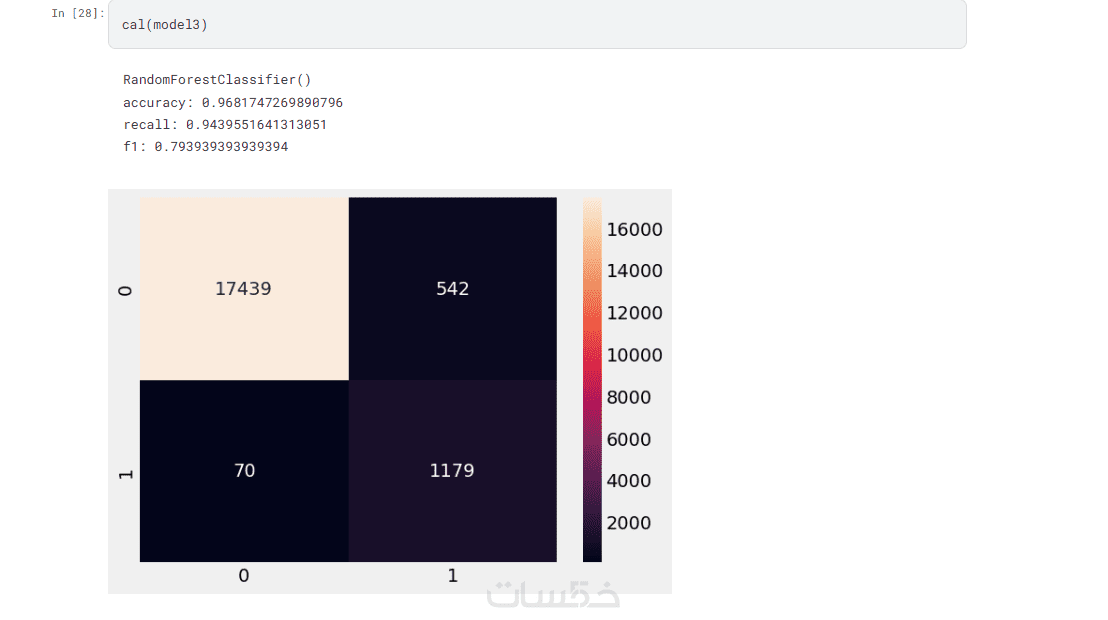This screenshot has width=1108, height=620.
Task: Click the x-axis label 0 below the heatmap
Action: click(x=244, y=576)
